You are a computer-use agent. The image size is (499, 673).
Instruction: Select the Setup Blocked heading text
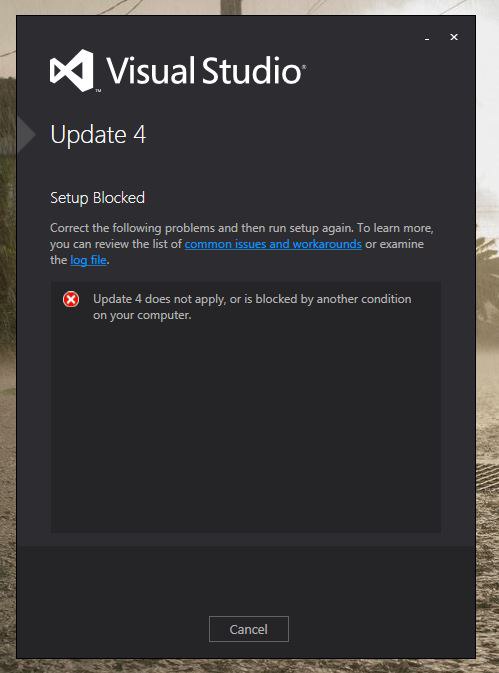point(97,198)
